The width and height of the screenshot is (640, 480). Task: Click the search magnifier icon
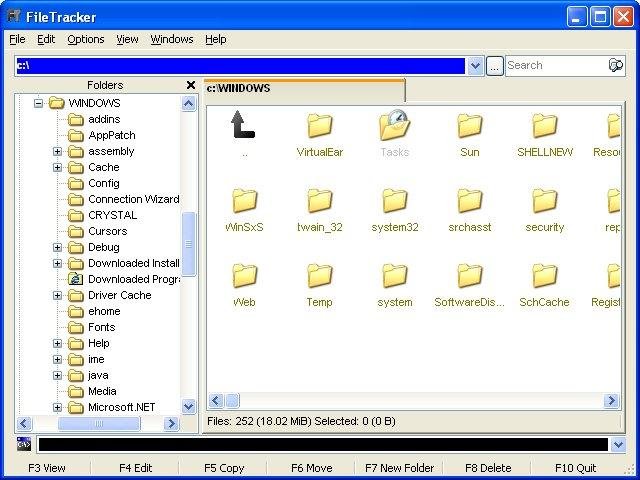point(616,65)
